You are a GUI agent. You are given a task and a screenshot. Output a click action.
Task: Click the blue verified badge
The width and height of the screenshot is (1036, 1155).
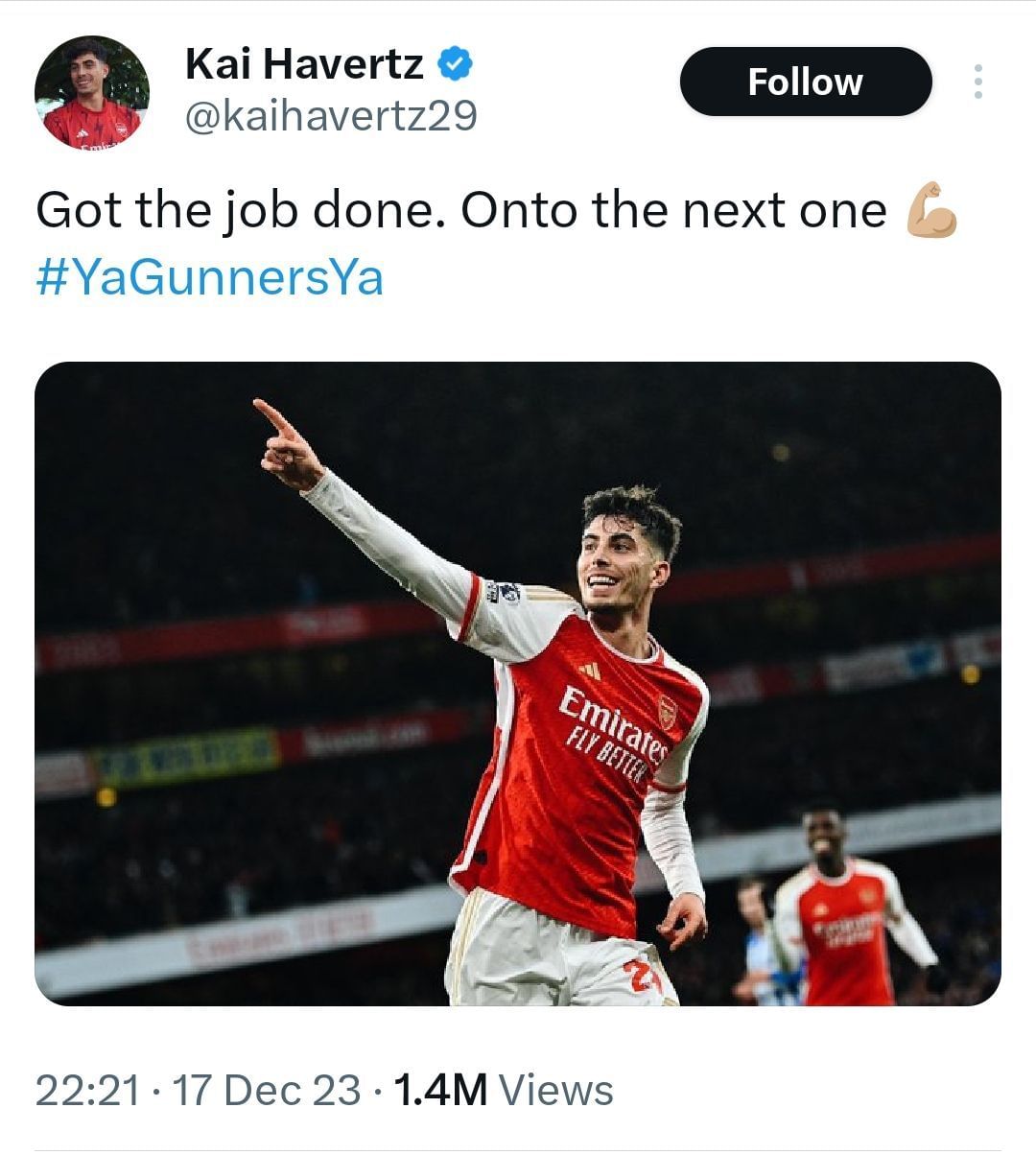pyautogui.click(x=455, y=64)
